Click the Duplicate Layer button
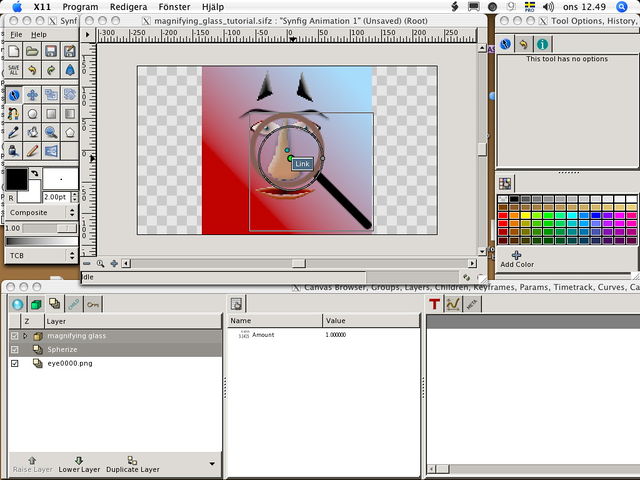This screenshot has height=480, width=640. pyautogui.click(x=133, y=464)
